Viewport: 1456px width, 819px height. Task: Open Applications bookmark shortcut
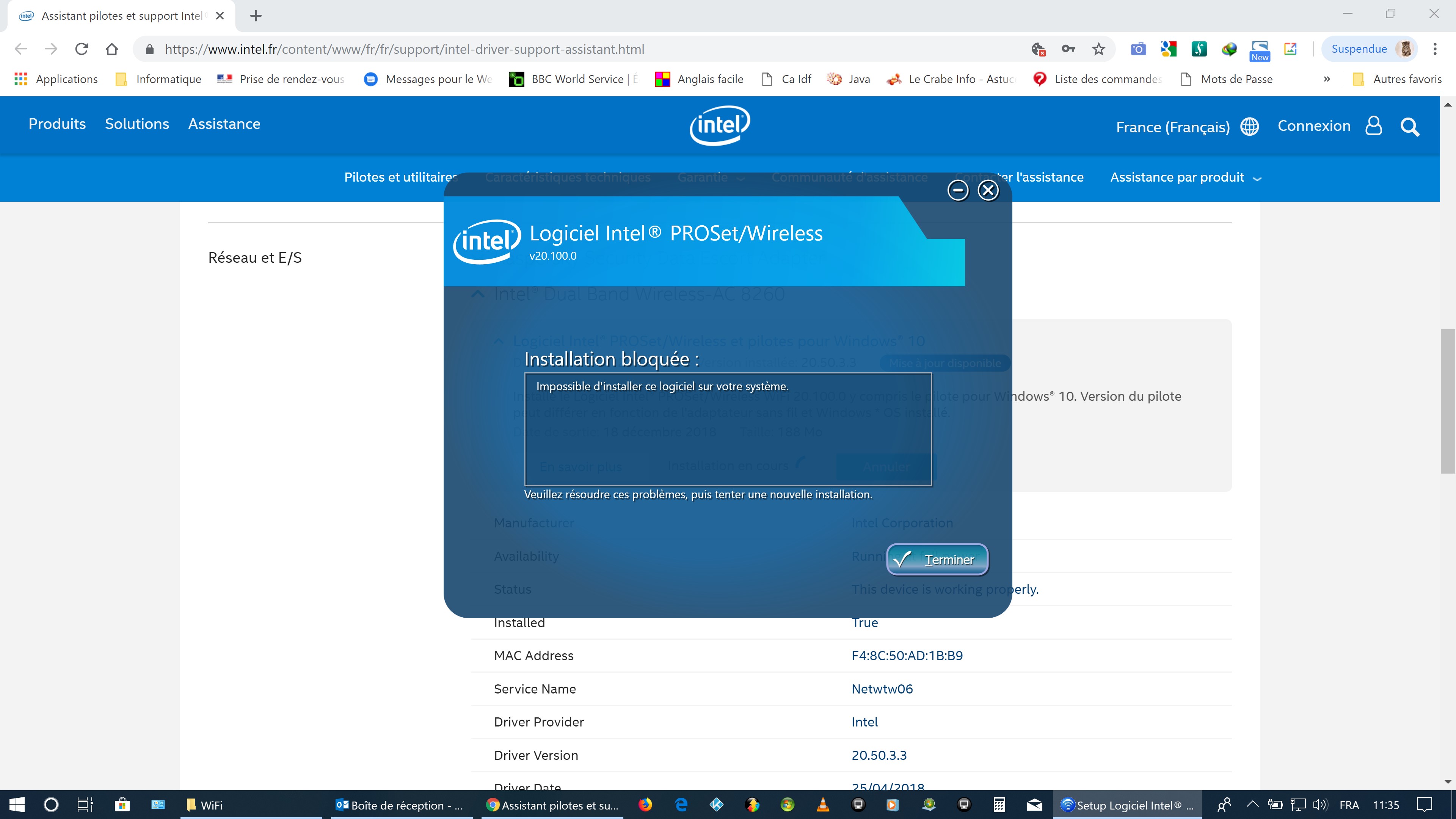point(56,79)
